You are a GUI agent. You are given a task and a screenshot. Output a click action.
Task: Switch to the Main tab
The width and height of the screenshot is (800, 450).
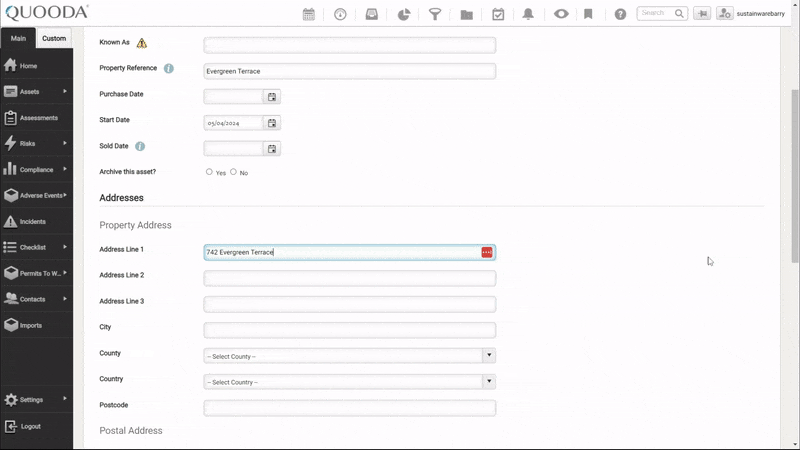[18, 38]
